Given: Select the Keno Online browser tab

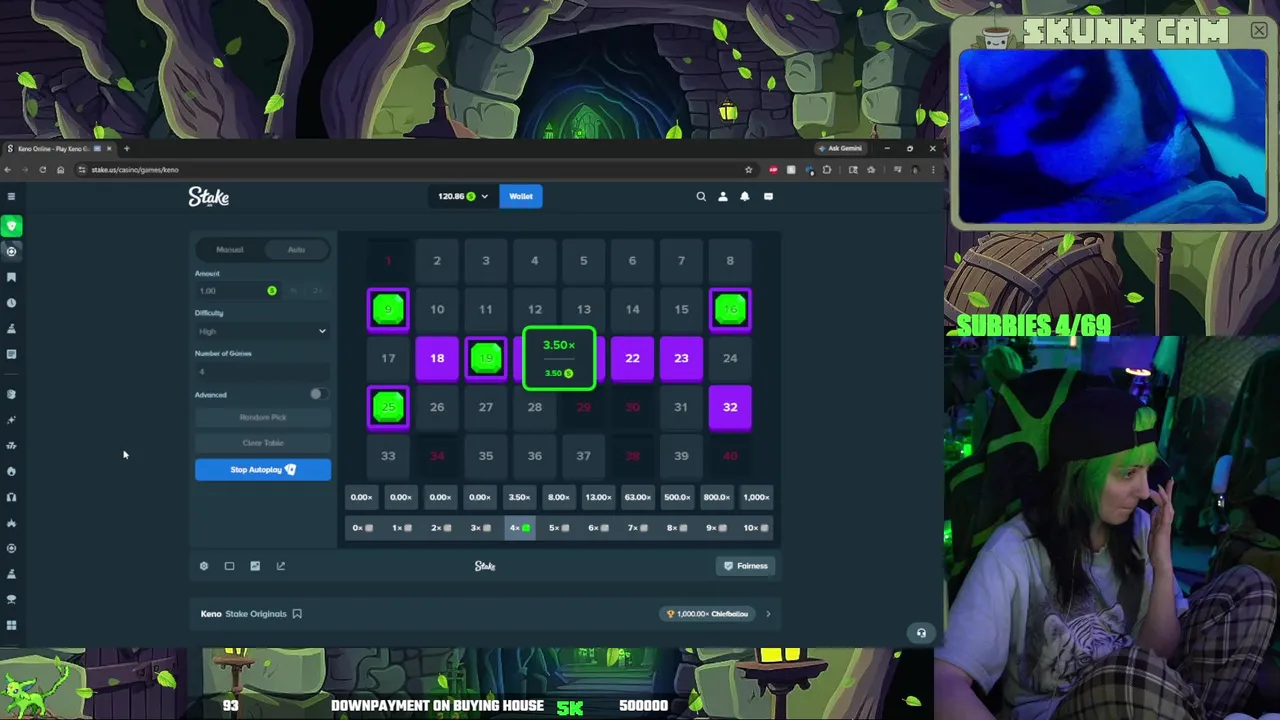Looking at the screenshot, I should pyautogui.click(x=58, y=149).
